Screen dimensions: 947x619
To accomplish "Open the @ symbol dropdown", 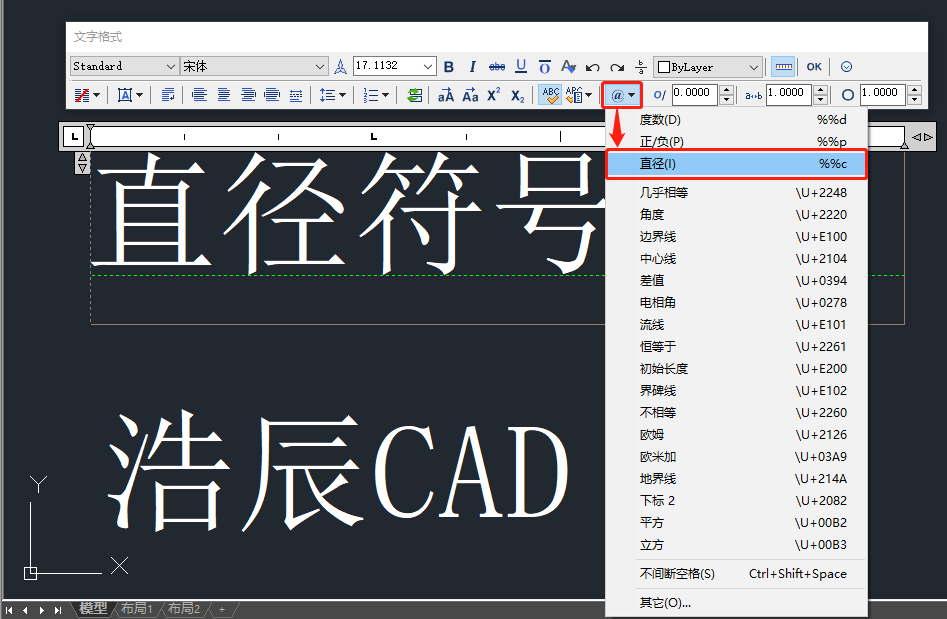I will pos(622,95).
